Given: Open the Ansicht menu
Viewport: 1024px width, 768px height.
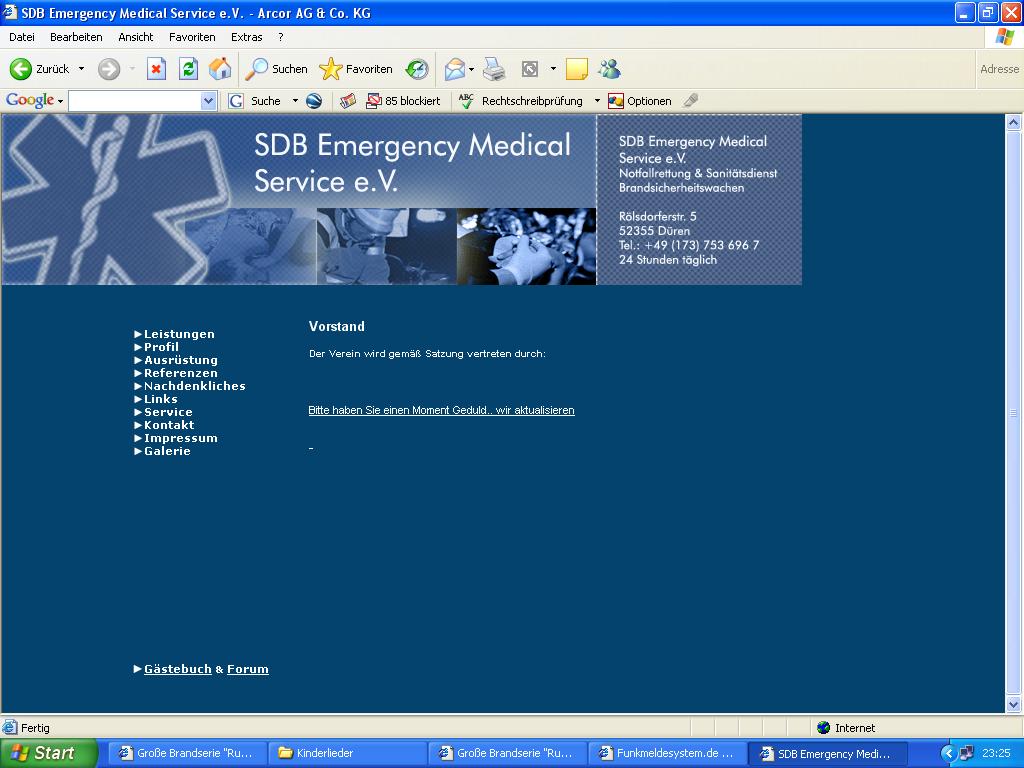Looking at the screenshot, I should [x=136, y=37].
